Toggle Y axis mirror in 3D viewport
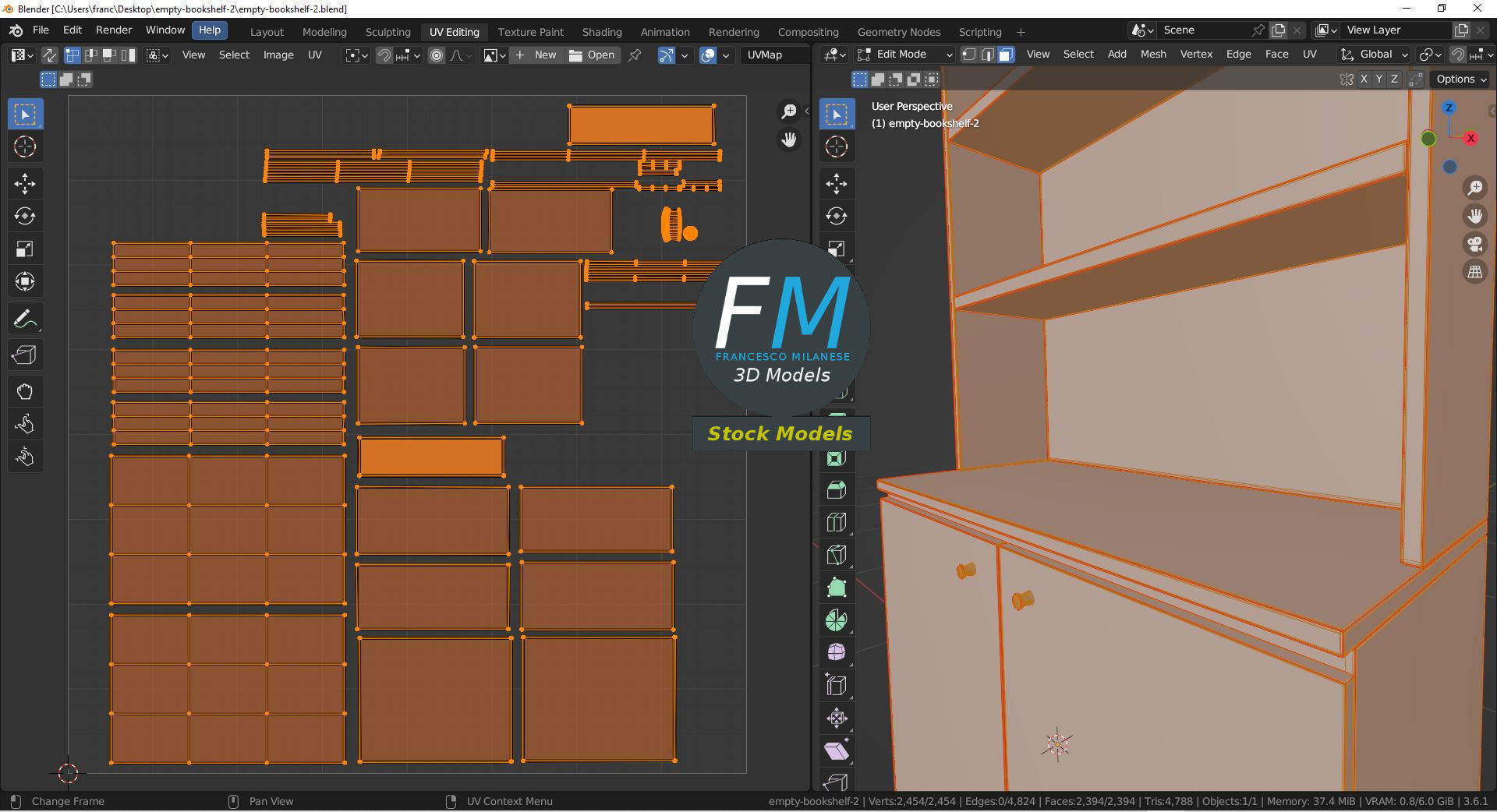The height and width of the screenshot is (812, 1497). pyautogui.click(x=1379, y=79)
